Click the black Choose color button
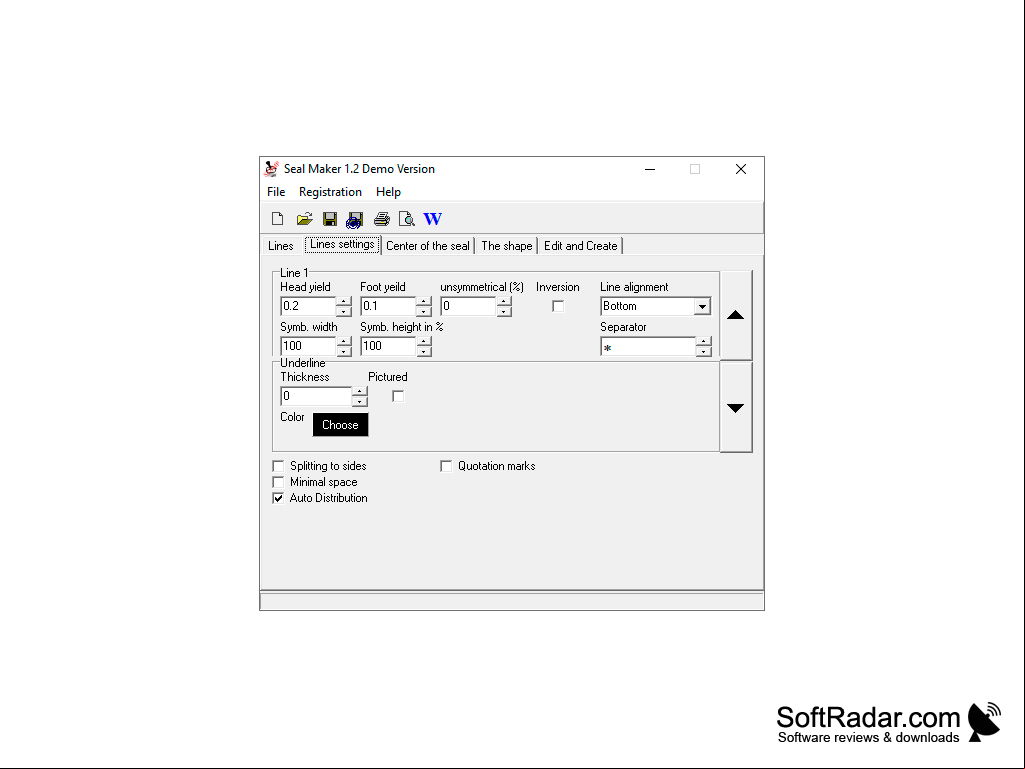This screenshot has width=1025, height=769. [x=341, y=425]
